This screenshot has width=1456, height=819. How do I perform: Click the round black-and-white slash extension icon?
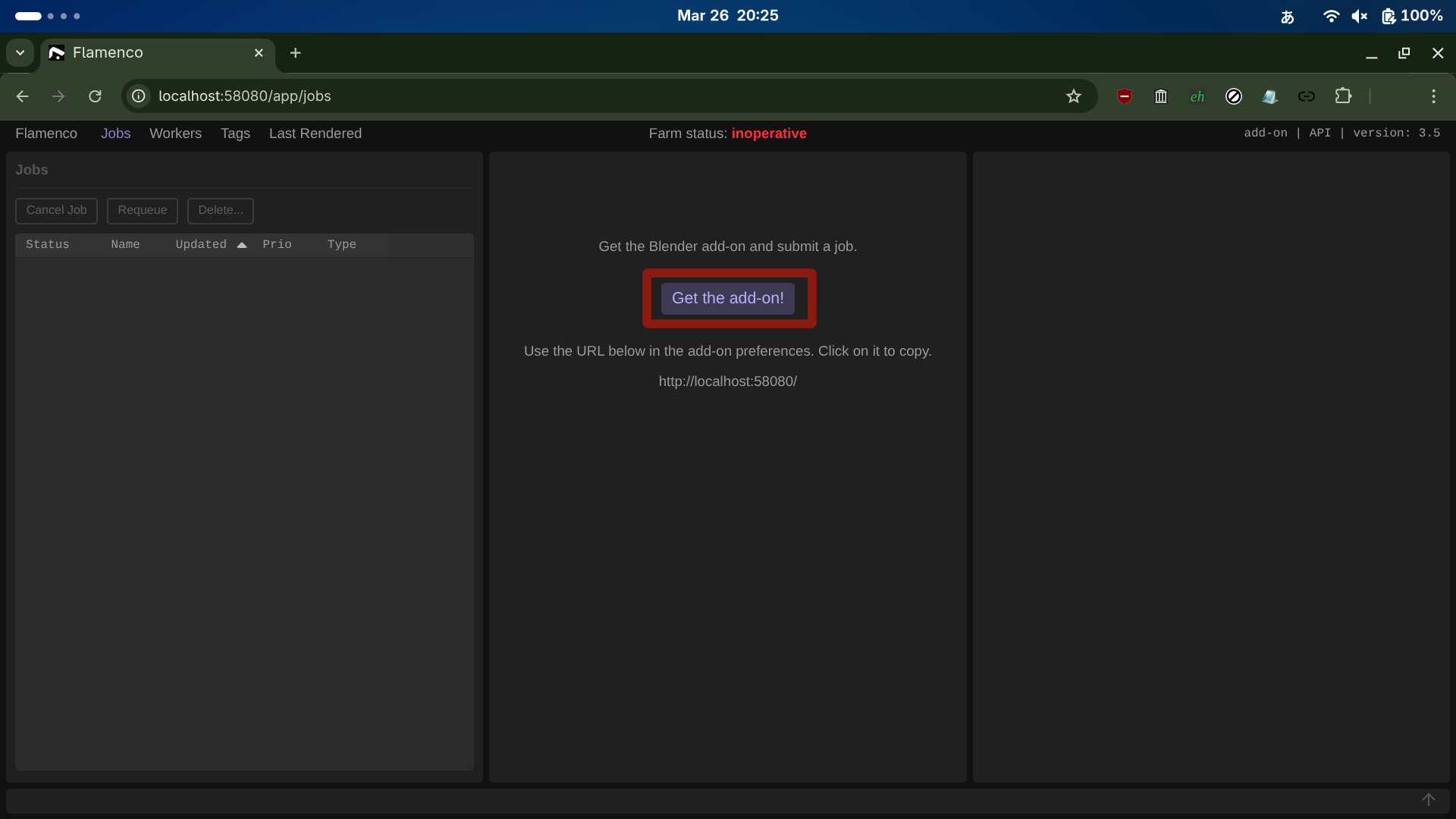(x=1234, y=96)
